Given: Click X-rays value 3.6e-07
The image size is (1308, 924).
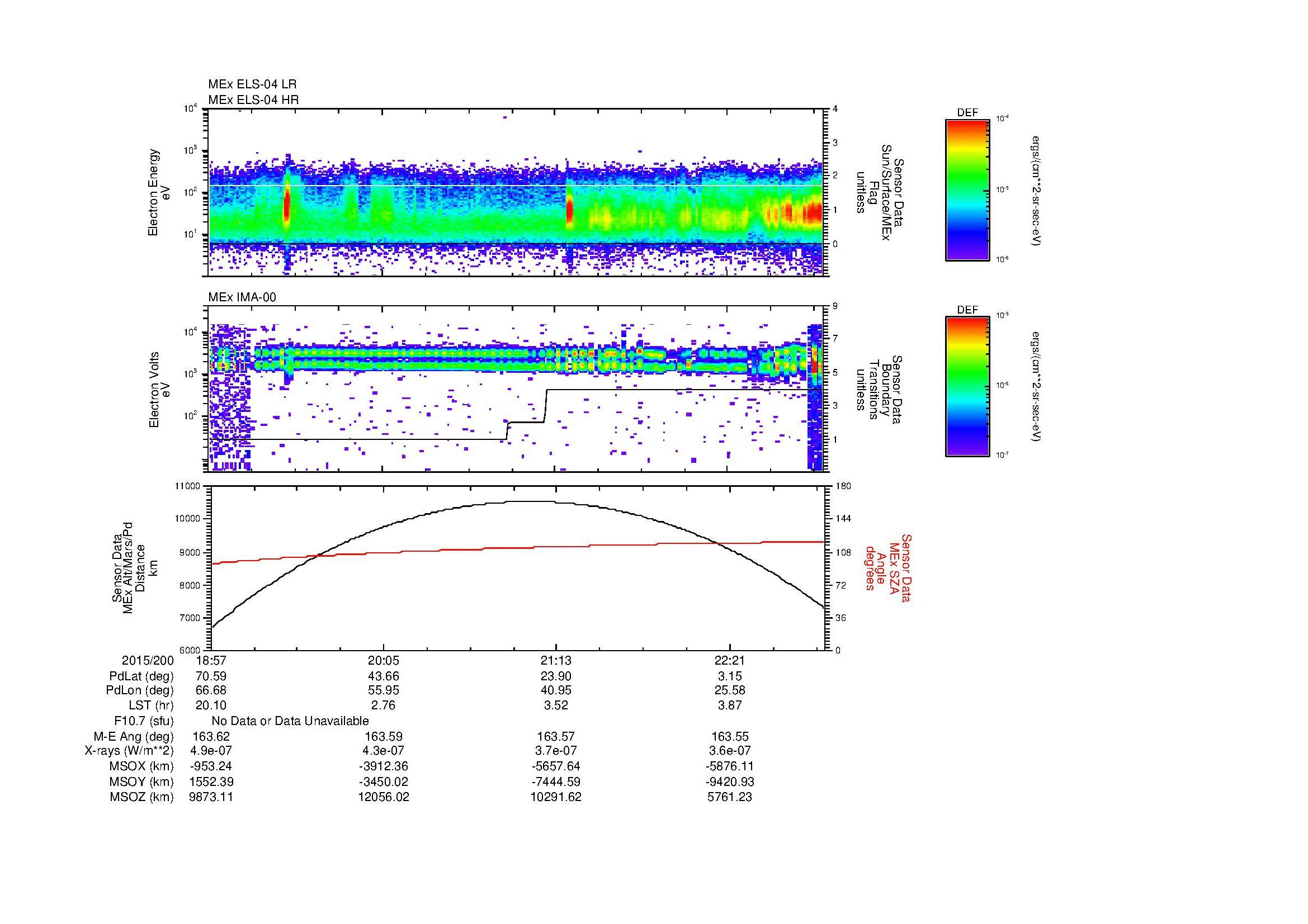Looking at the screenshot, I should [730, 751].
